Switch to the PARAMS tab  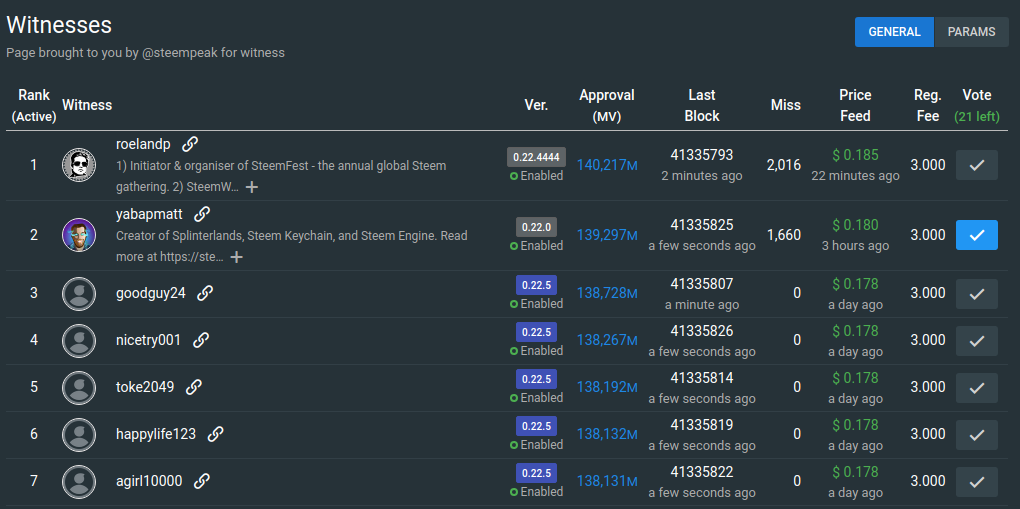(x=971, y=32)
